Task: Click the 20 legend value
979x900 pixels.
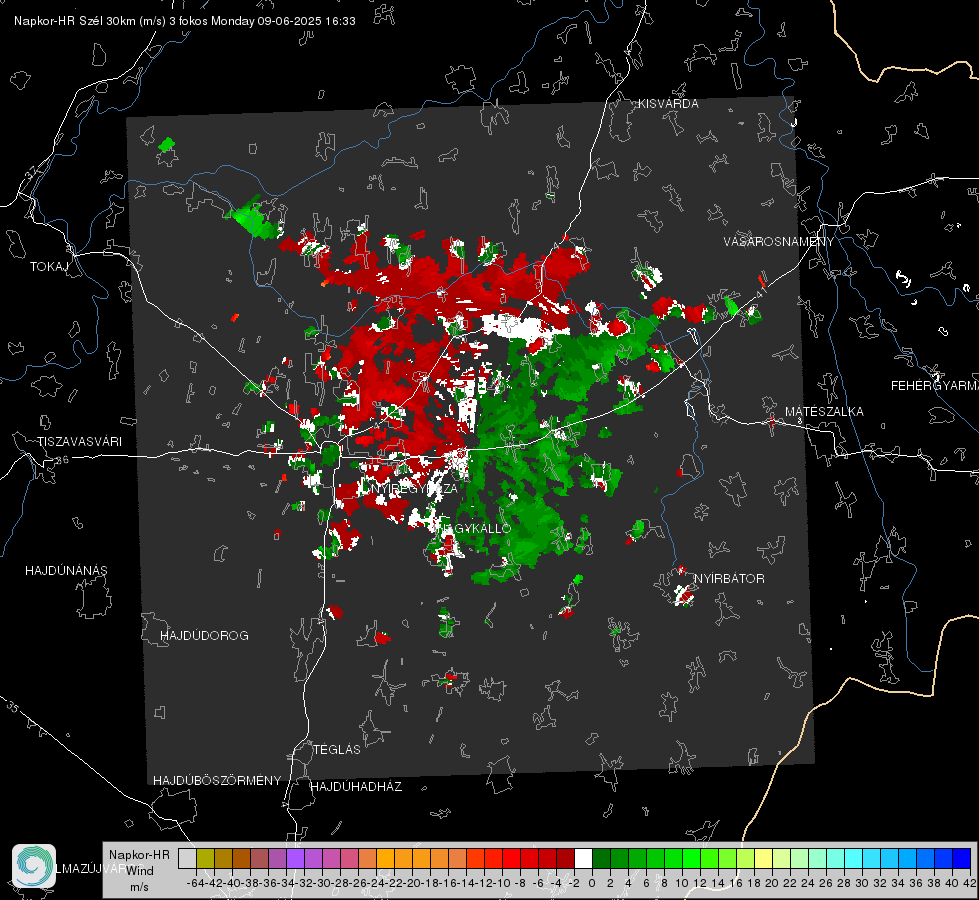Action: click(x=772, y=883)
